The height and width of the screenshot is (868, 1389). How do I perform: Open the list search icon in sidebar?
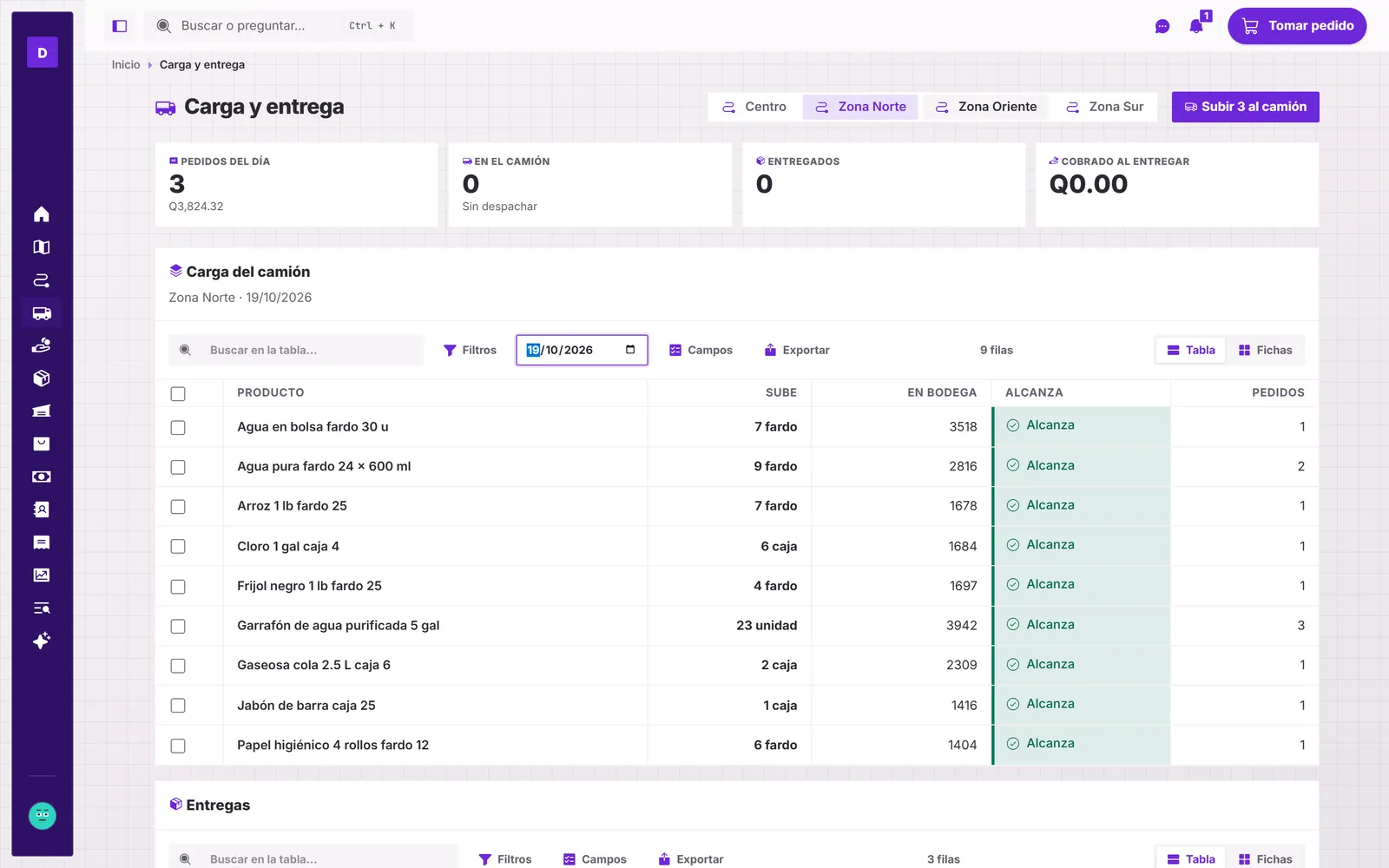pos(42,608)
